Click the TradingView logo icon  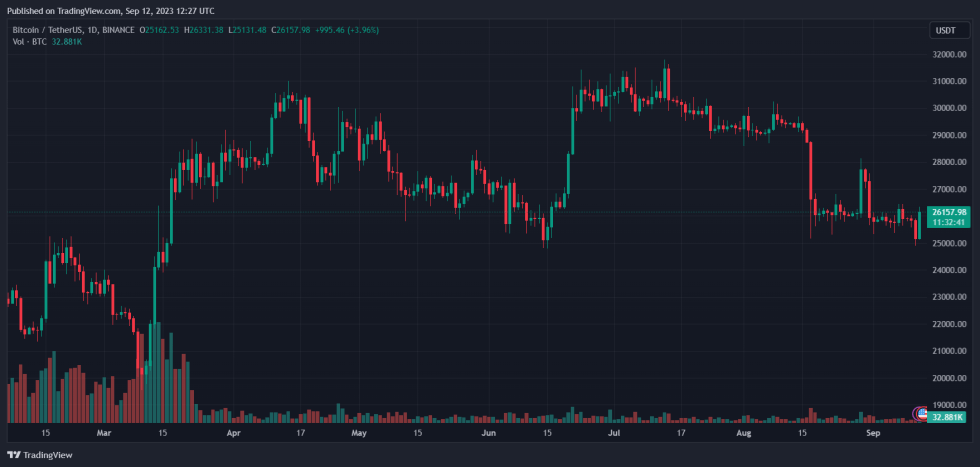tap(14, 456)
